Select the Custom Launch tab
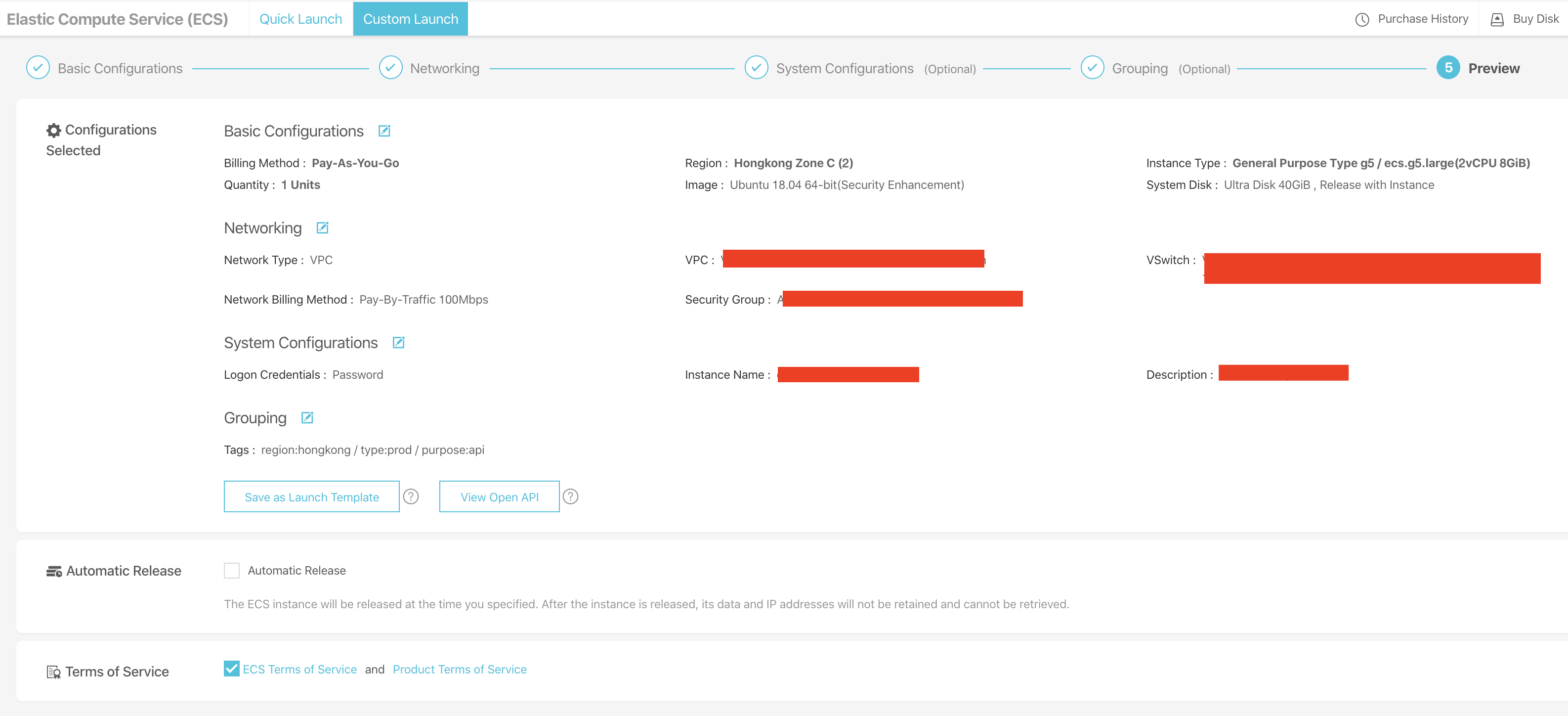This screenshot has height=716, width=1568. (x=410, y=19)
